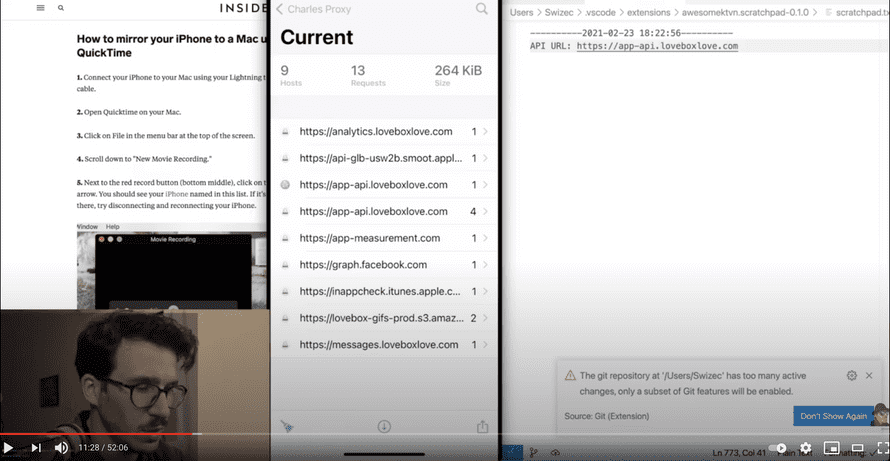Open lovebox-gifs-prod.s3 host row
The image size is (890, 461).
click(384, 318)
